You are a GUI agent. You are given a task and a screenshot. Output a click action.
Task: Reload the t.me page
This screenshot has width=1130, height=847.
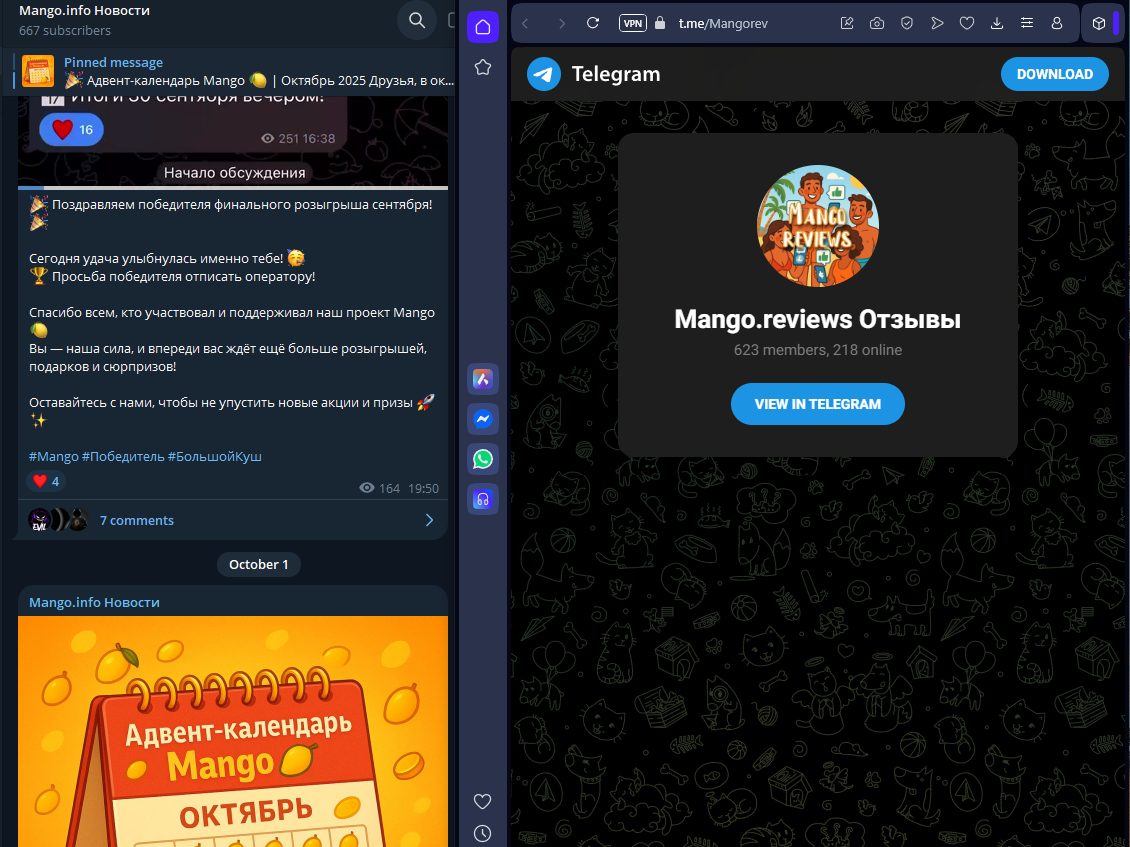pyautogui.click(x=592, y=23)
